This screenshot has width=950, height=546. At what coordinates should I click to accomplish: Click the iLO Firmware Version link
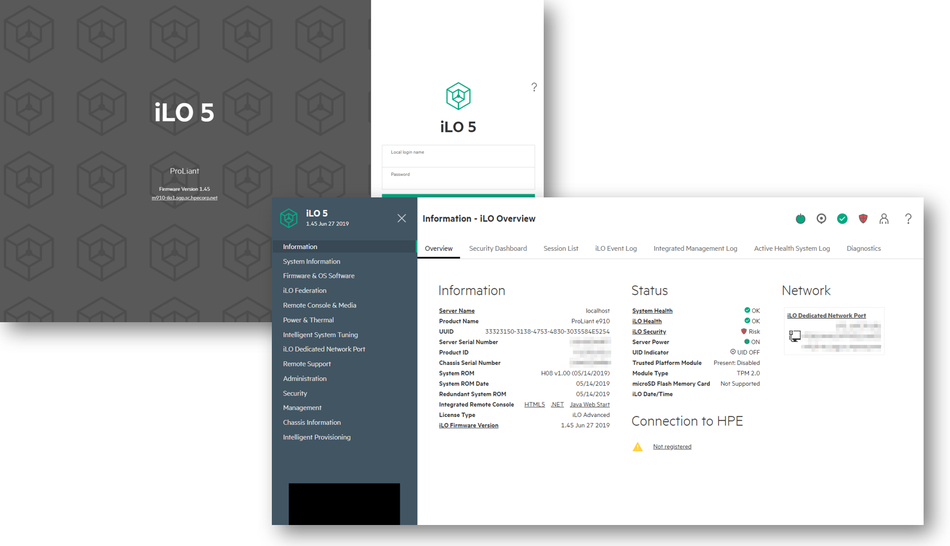click(x=468, y=425)
